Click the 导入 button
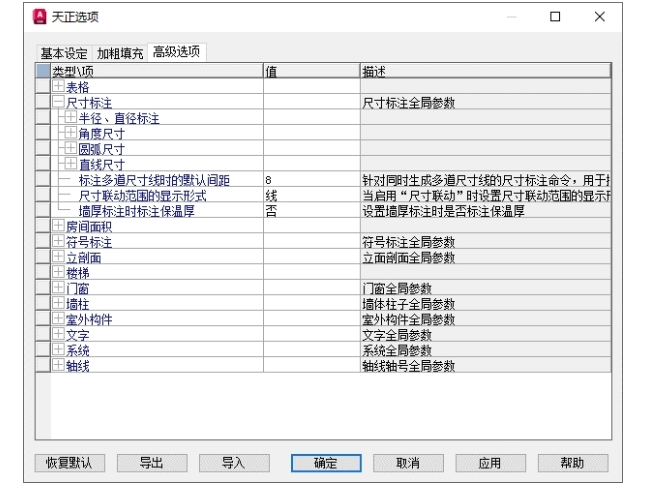Screen dimensions: 652x489 point(234,463)
